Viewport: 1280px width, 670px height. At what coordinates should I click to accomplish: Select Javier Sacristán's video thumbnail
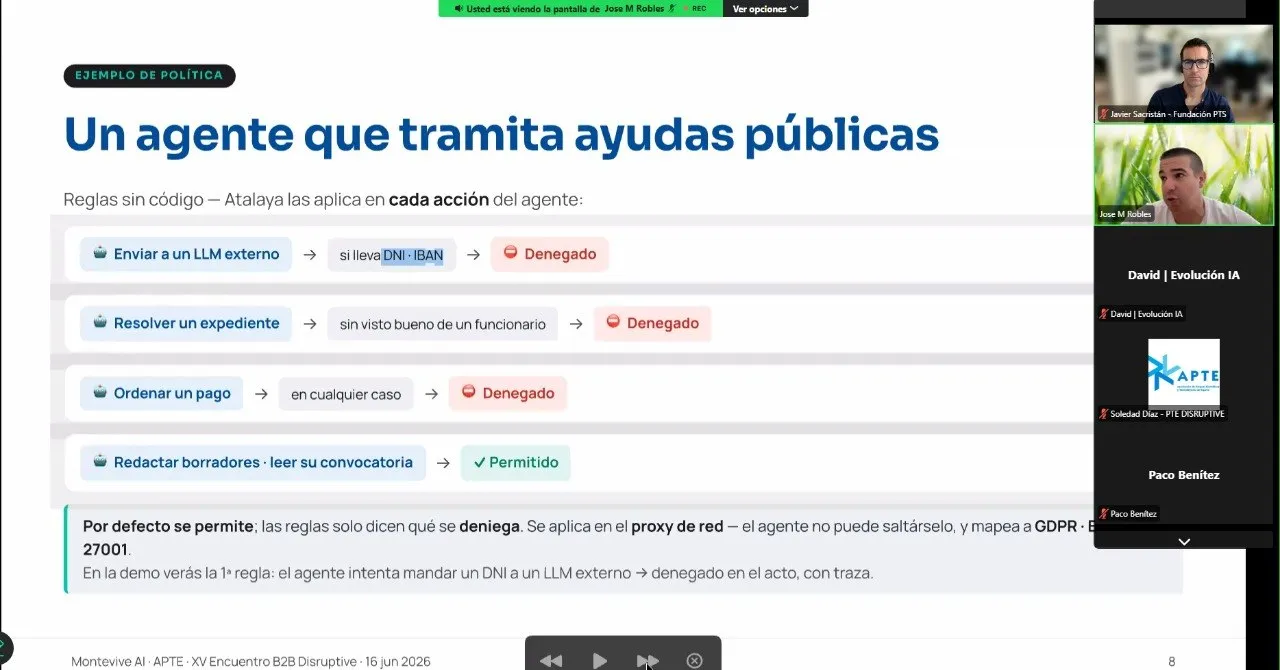(1184, 73)
